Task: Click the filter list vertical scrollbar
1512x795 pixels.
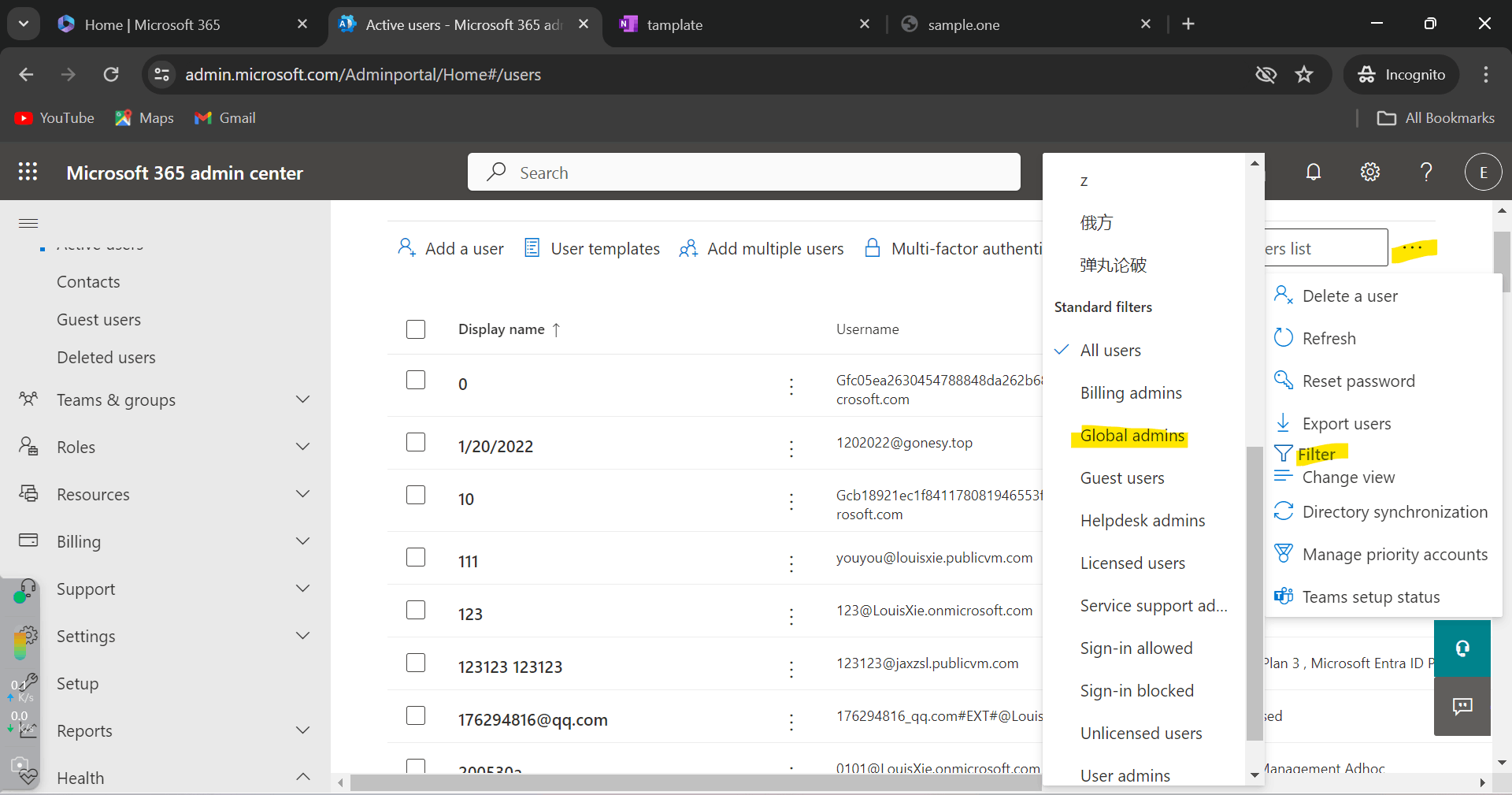Action: (1254, 593)
